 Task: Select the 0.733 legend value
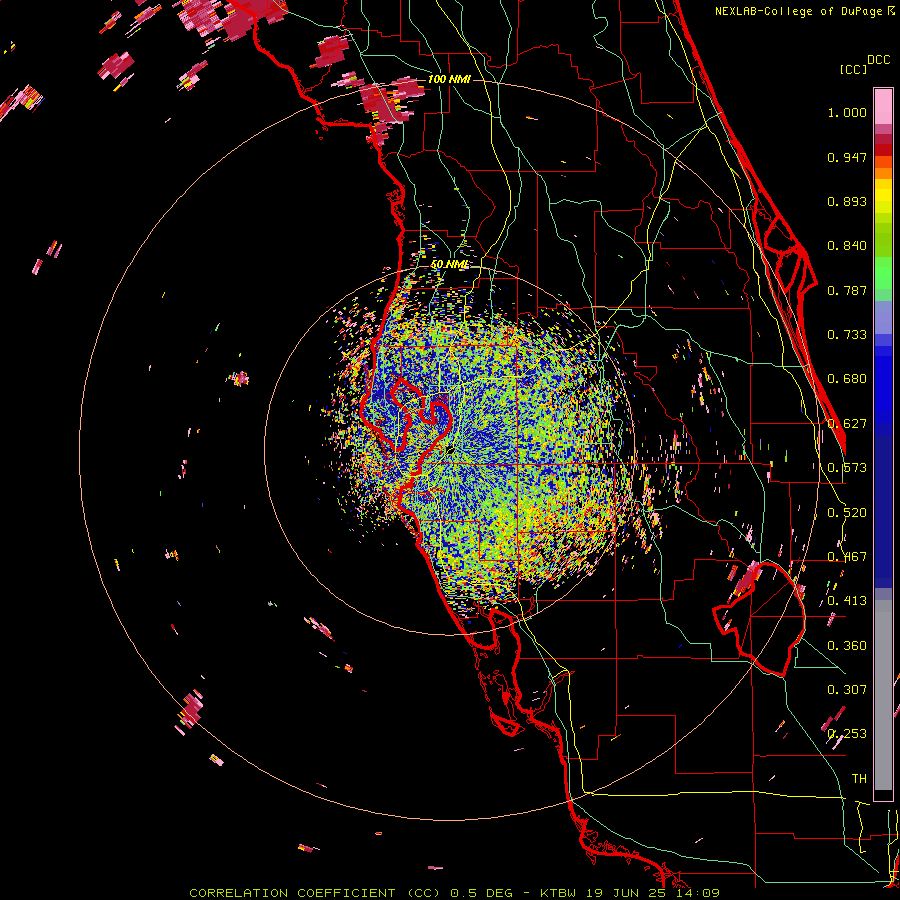coord(847,335)
